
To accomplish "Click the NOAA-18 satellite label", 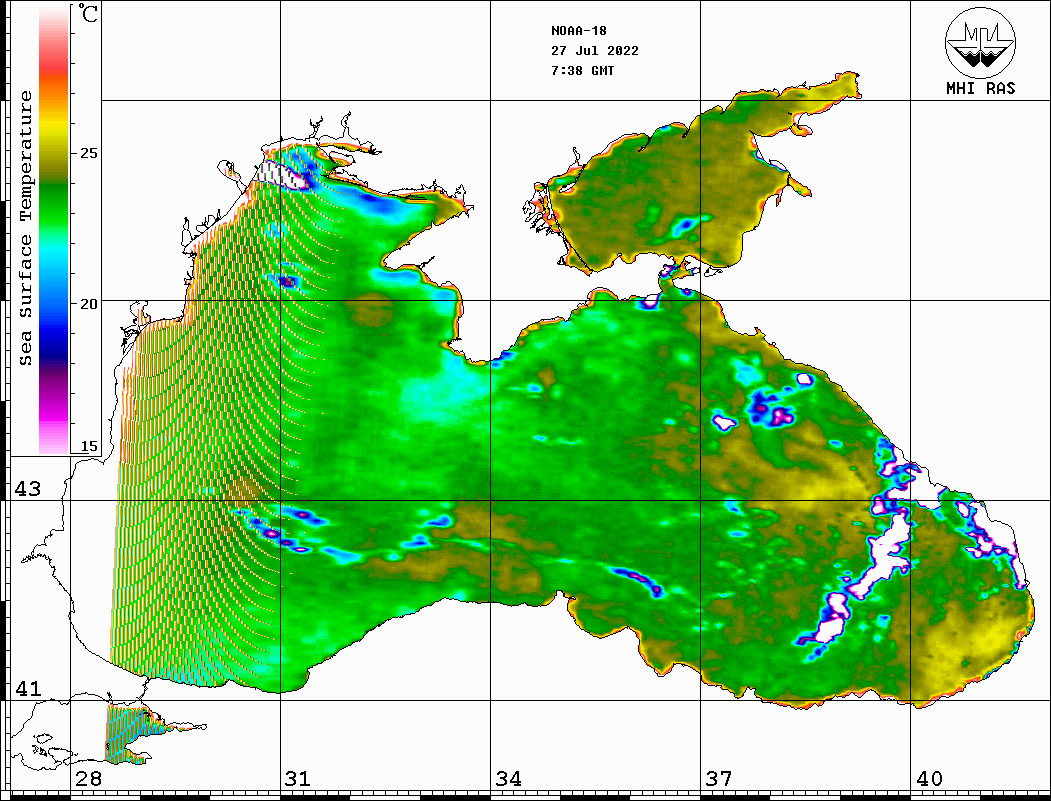I will pyautogui.click(x=578, y=31).
